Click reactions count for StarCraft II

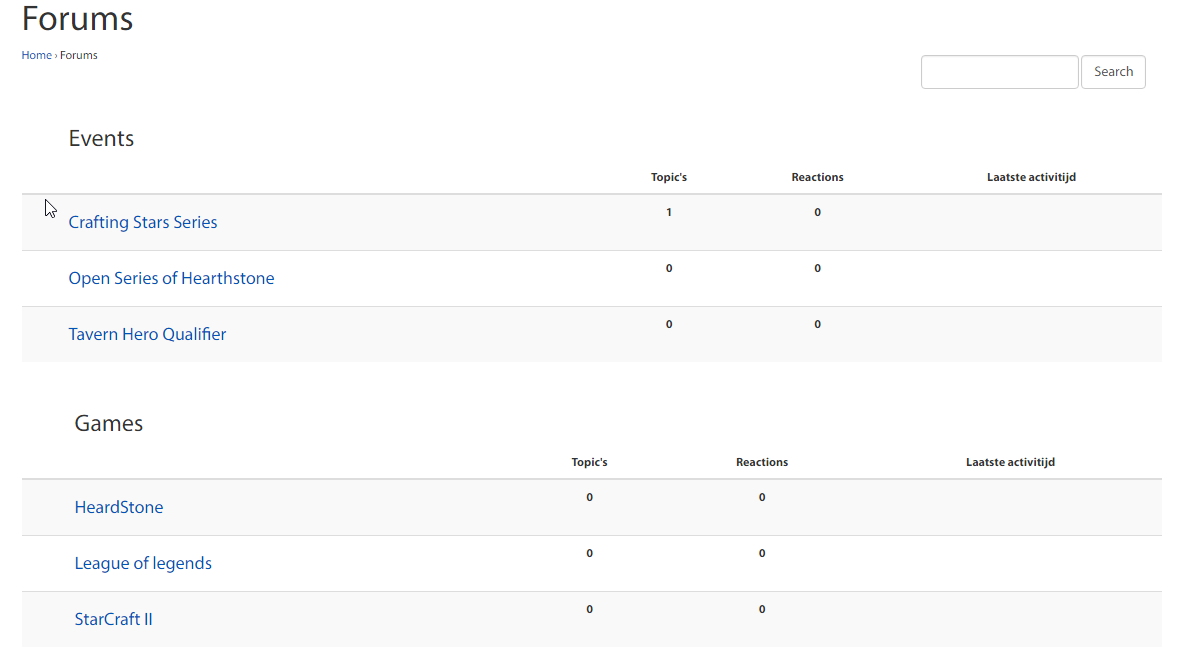pyautogui.click(x=762, y=609)
